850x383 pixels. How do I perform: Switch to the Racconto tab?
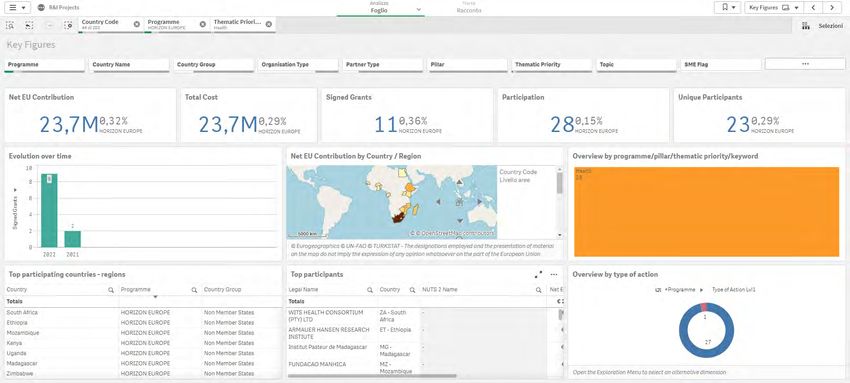(469, 8)
